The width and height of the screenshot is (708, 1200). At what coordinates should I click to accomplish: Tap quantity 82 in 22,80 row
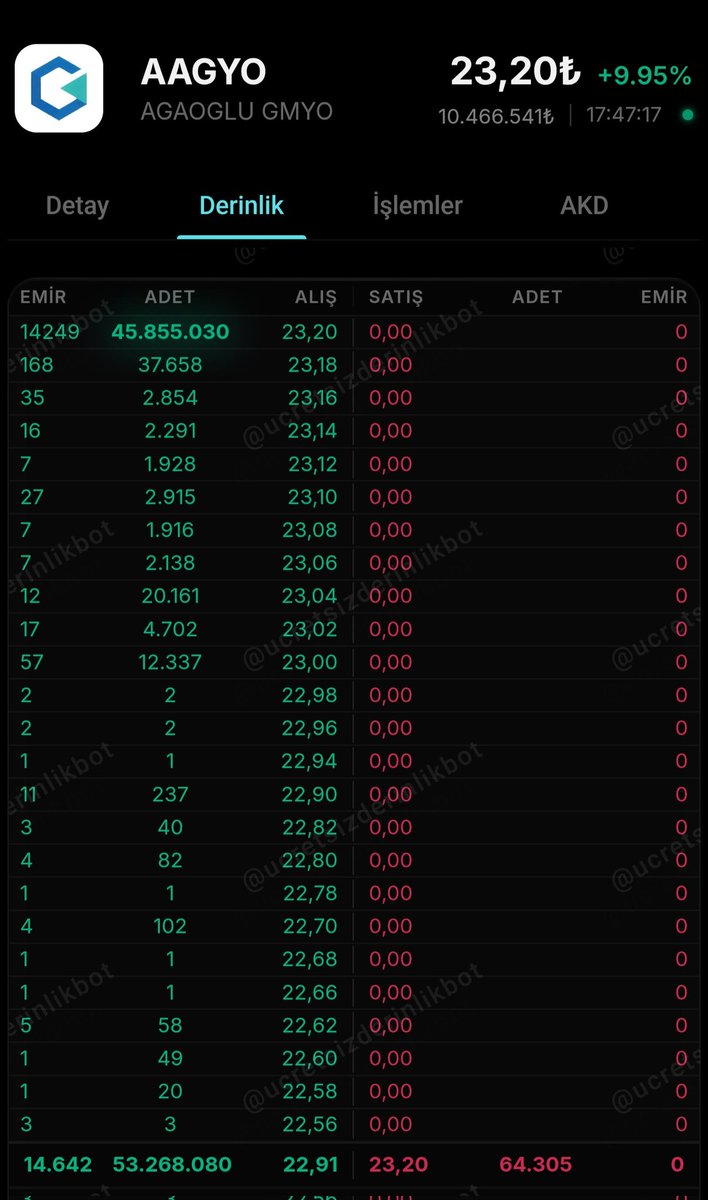click(170, 860)
